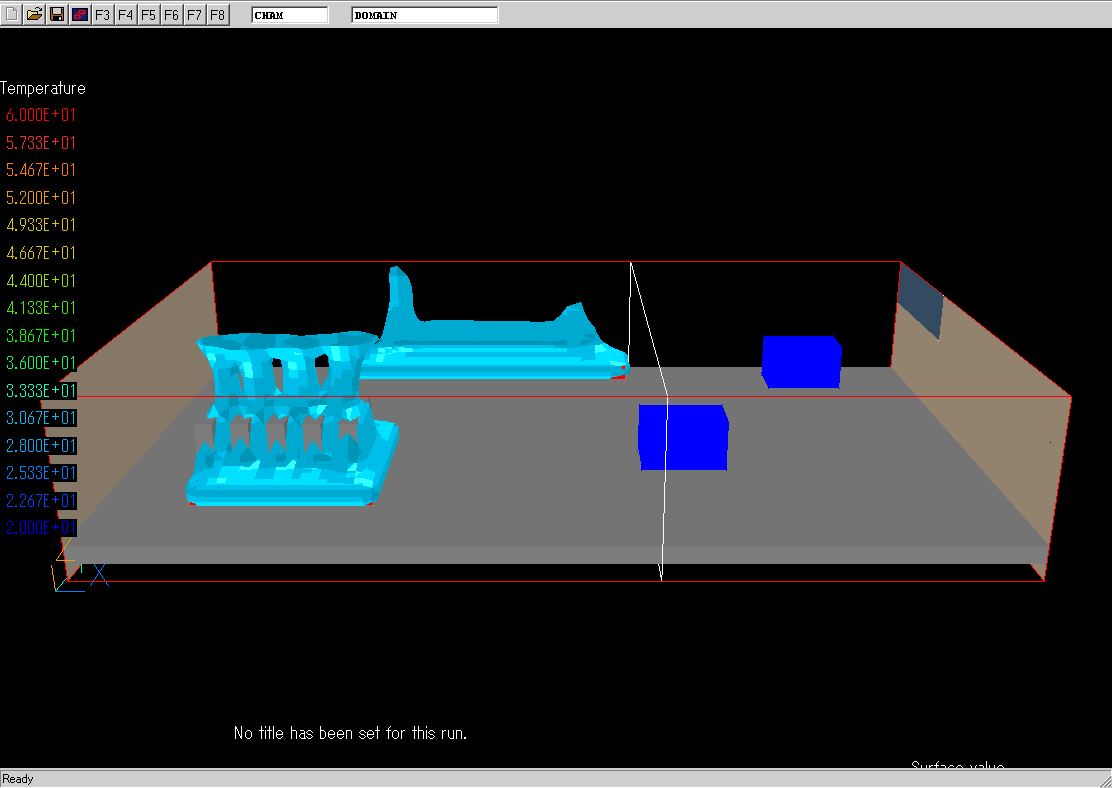Click the New file toolbar icon

(11, 15)
